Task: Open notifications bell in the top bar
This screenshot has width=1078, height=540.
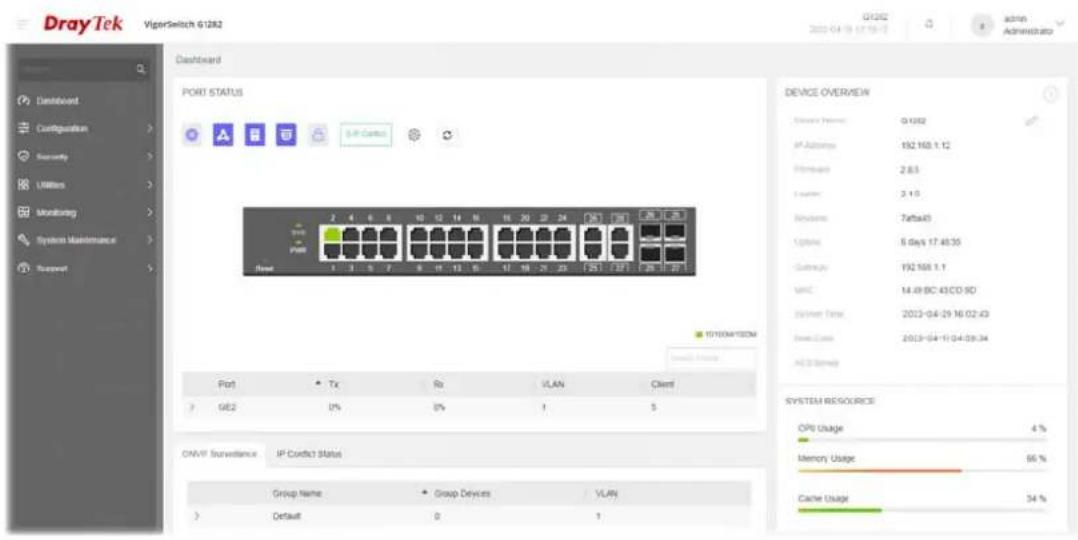Action: (929, 24)
